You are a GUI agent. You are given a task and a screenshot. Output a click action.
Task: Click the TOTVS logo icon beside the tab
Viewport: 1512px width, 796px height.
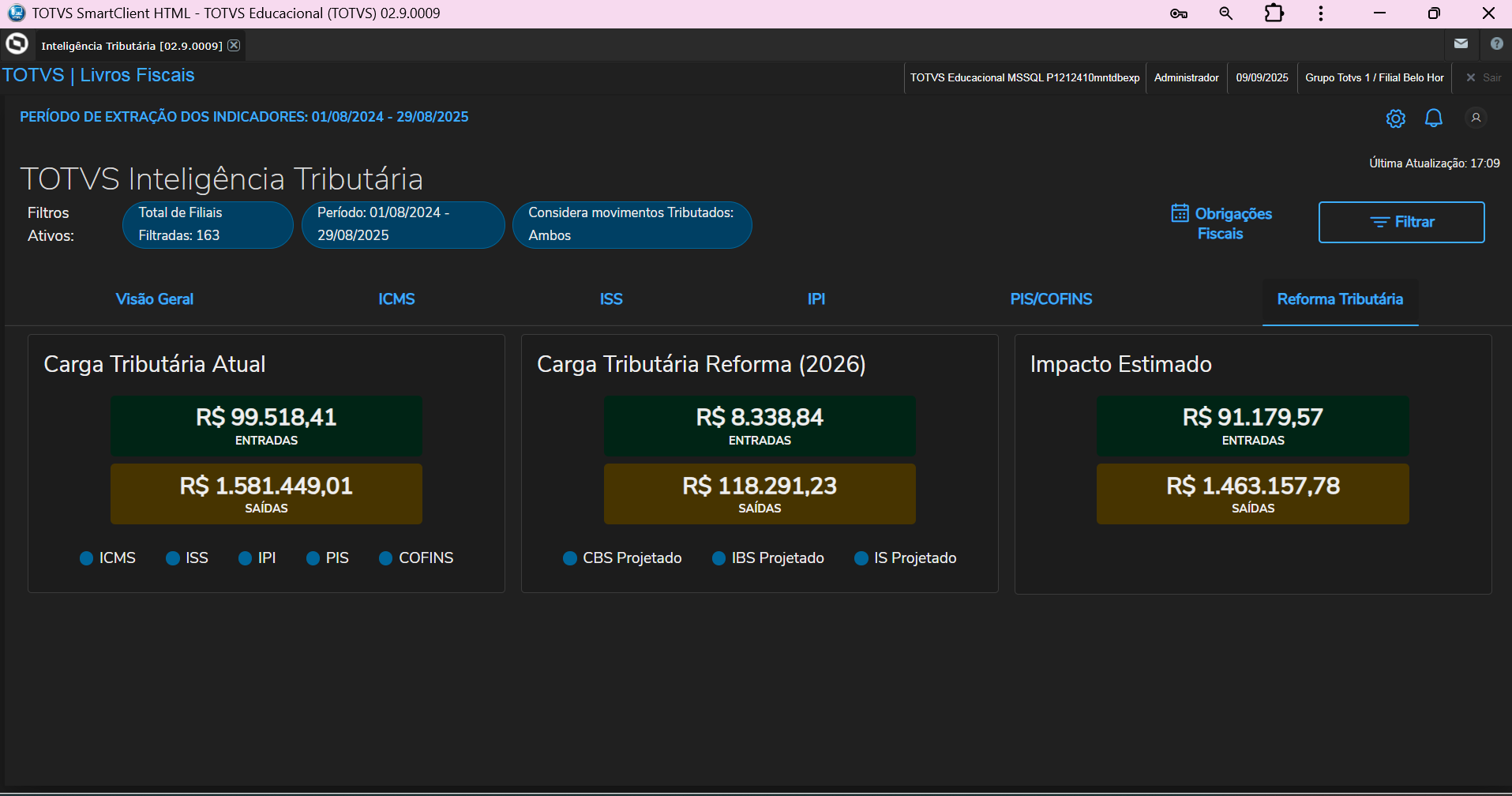point(17,44)
